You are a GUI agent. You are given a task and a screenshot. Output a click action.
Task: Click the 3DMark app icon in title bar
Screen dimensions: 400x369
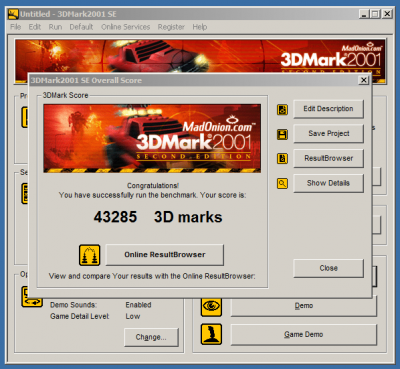(13, 14)
